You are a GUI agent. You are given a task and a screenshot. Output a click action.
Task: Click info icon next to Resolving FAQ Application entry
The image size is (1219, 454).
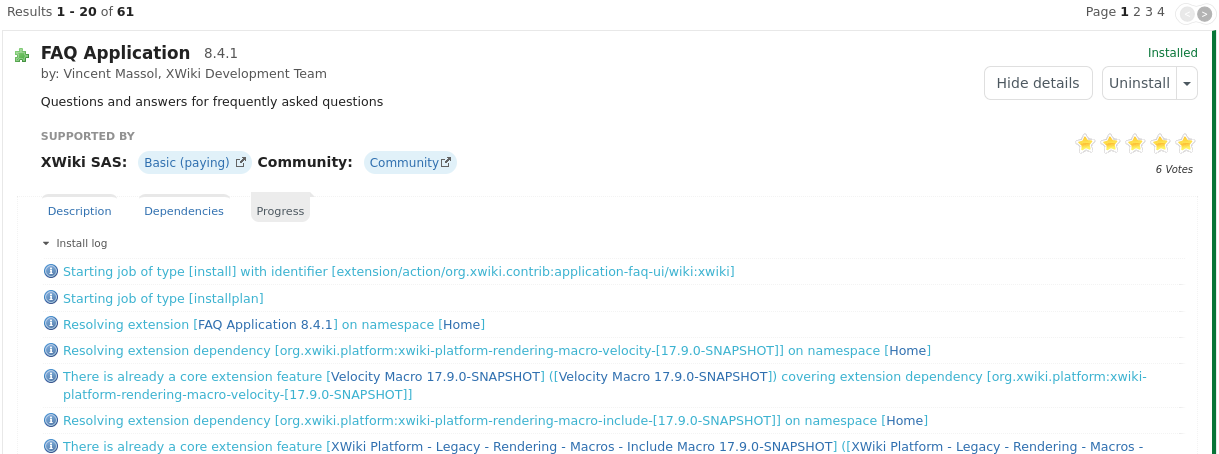point(51,324)
